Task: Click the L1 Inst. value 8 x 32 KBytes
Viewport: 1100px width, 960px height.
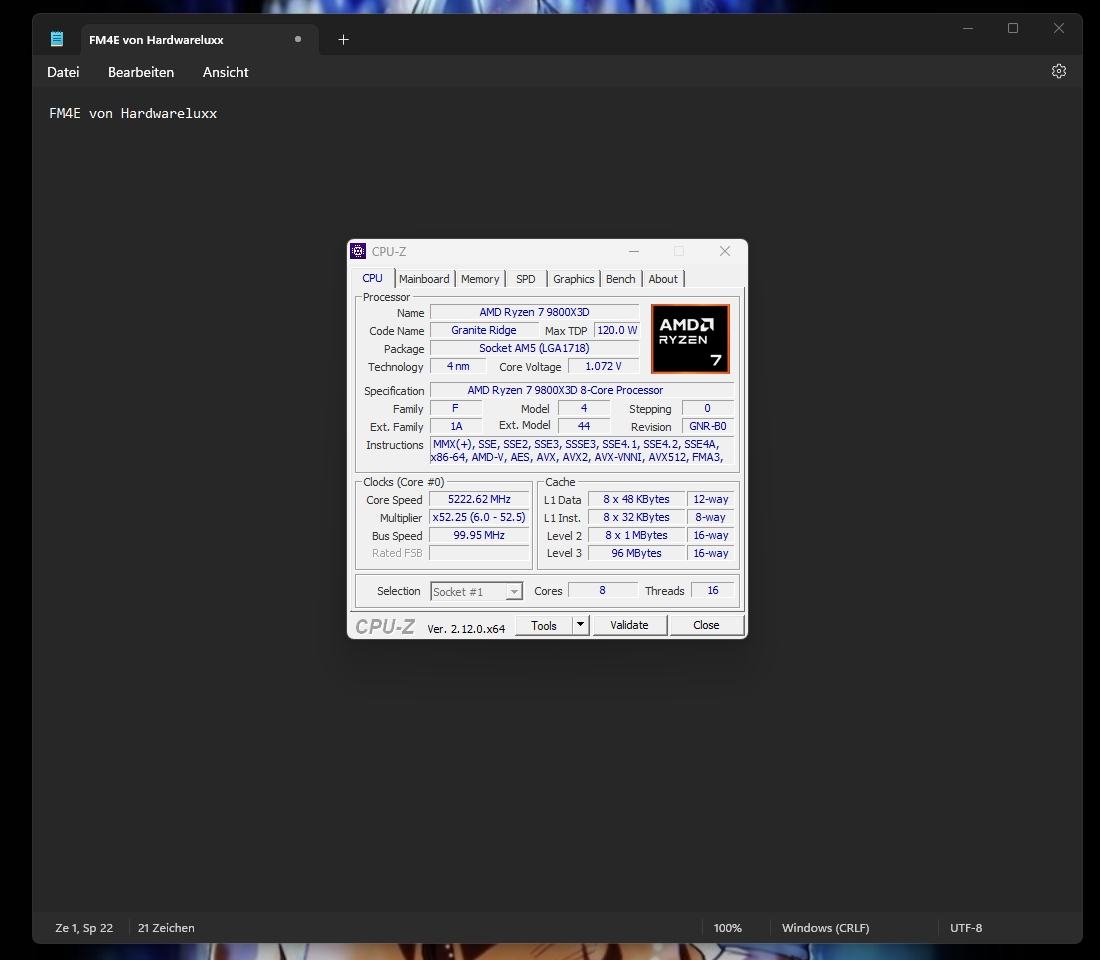Action: pos(636,517)
